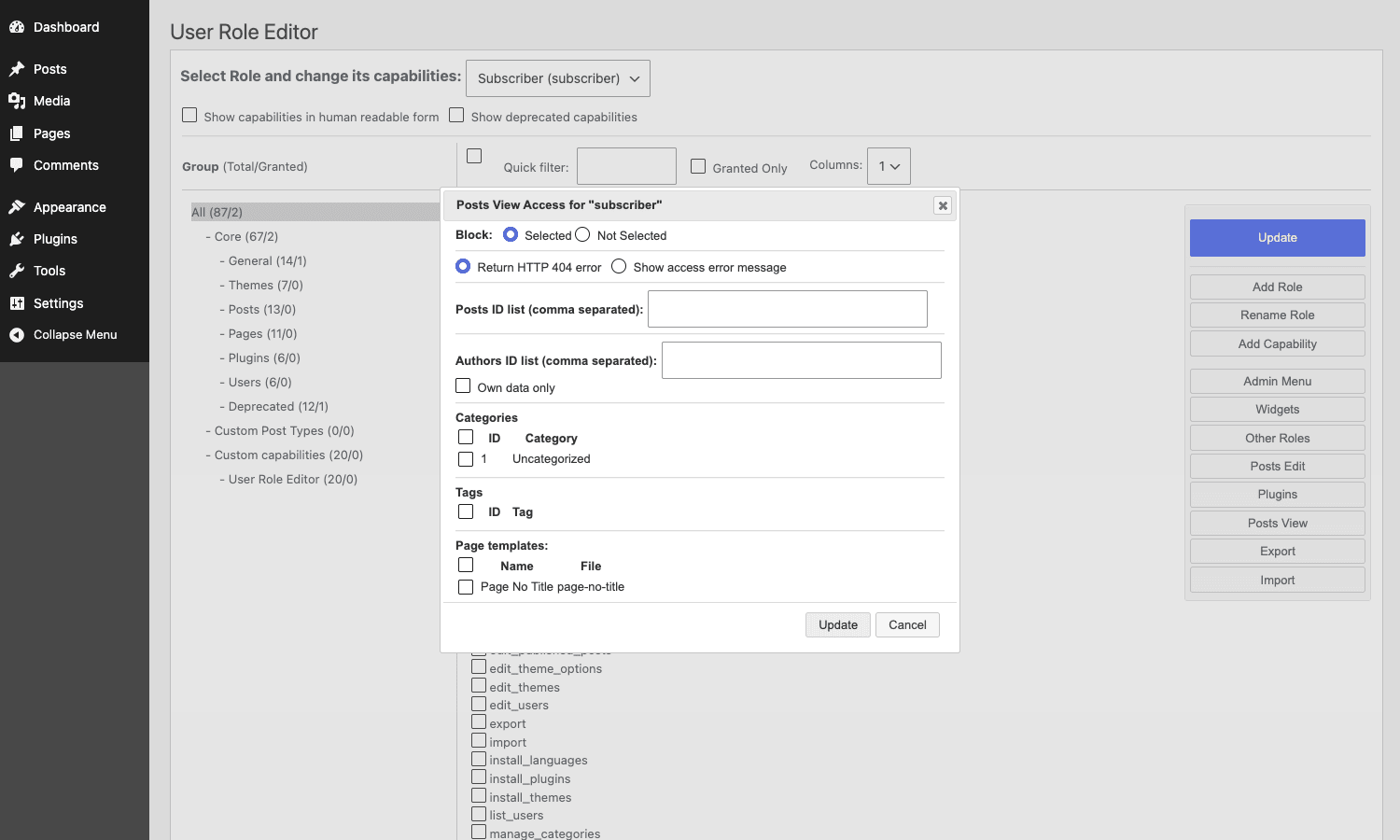Click the Tools wrench icon
The height and width of the screenshot is (840, 1400).
17,271
